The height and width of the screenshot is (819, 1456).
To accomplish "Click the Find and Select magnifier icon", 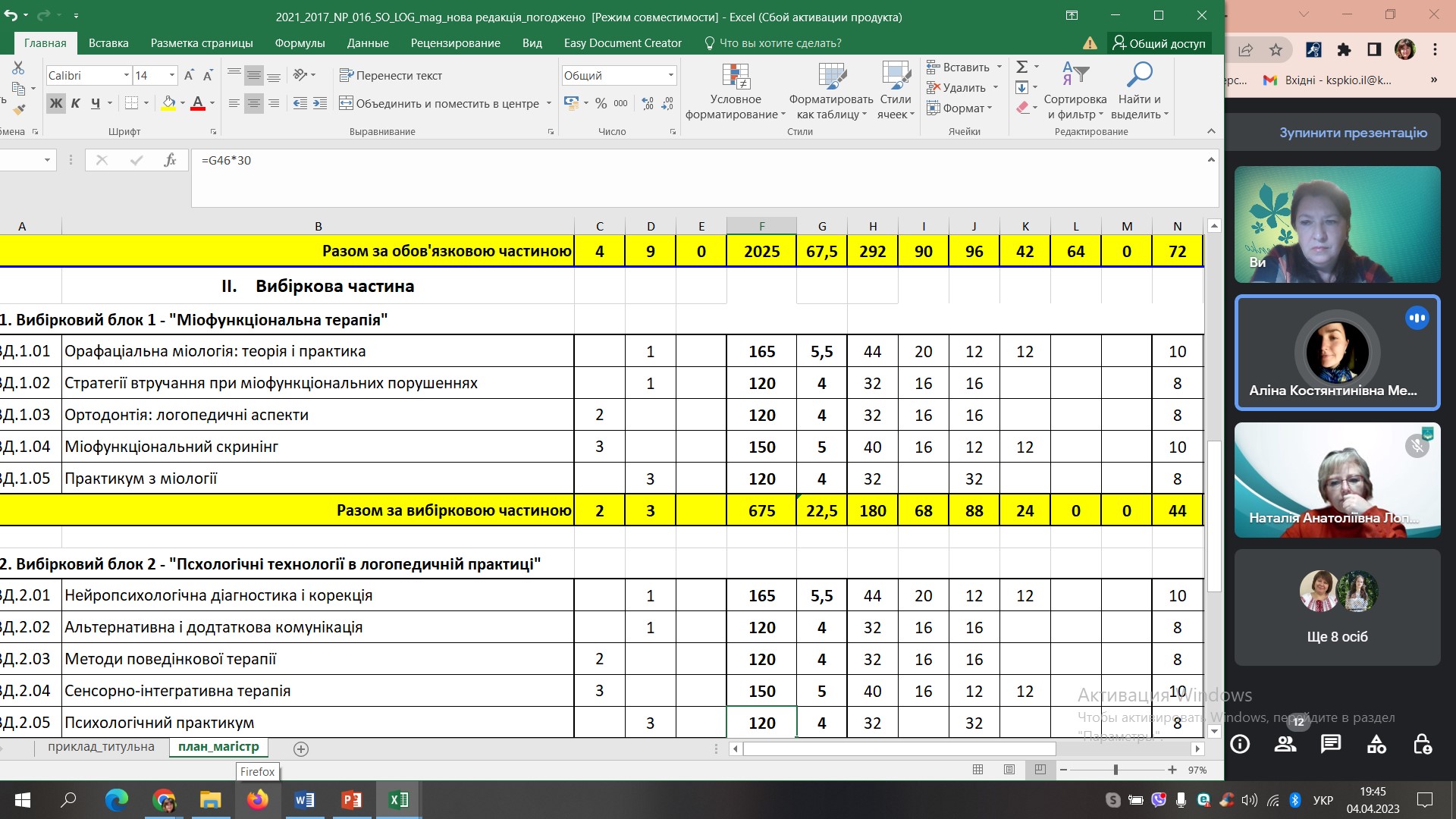I will click(x=1139, y=75).
